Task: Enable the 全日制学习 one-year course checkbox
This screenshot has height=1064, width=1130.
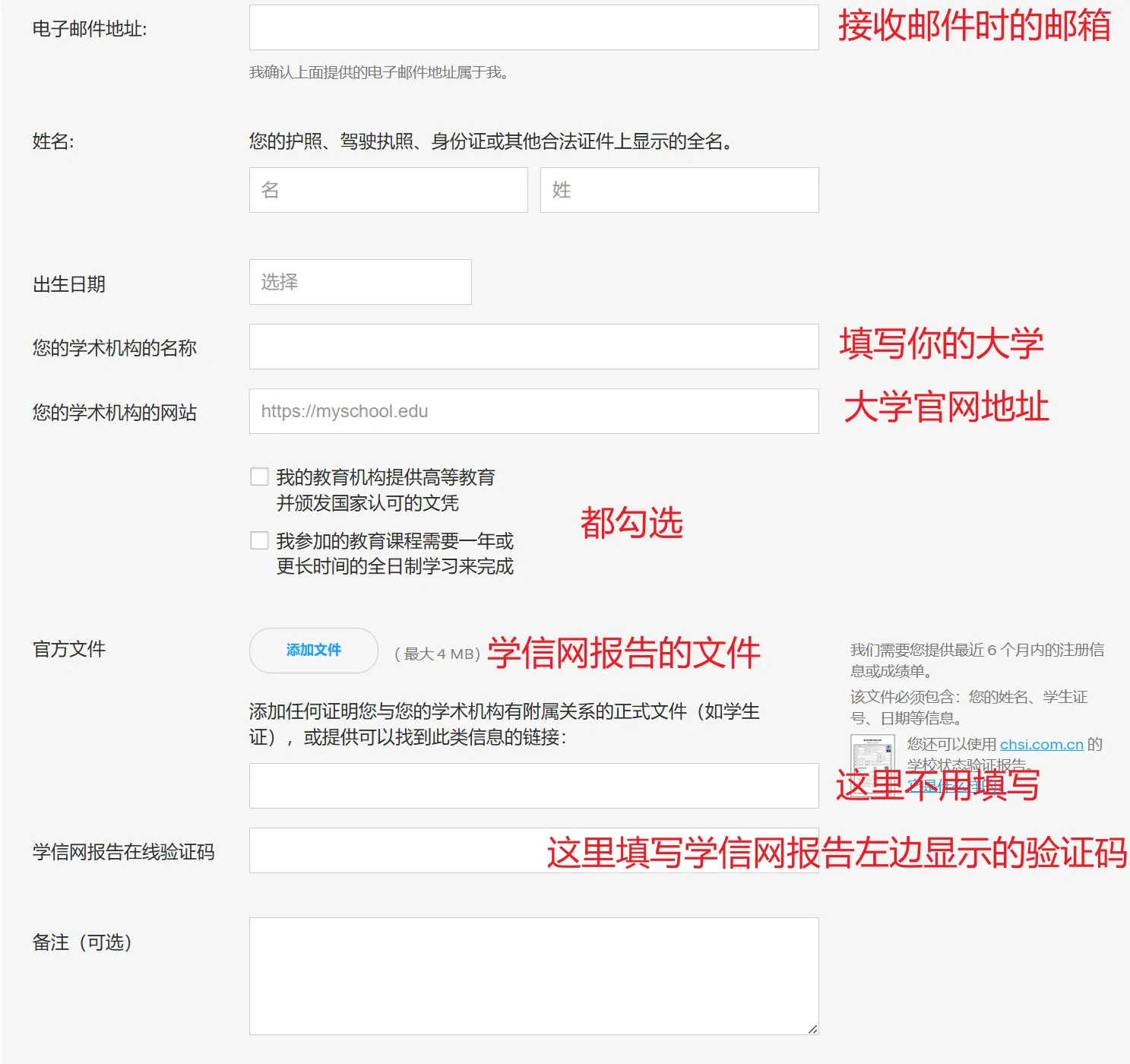Action: 260,540
